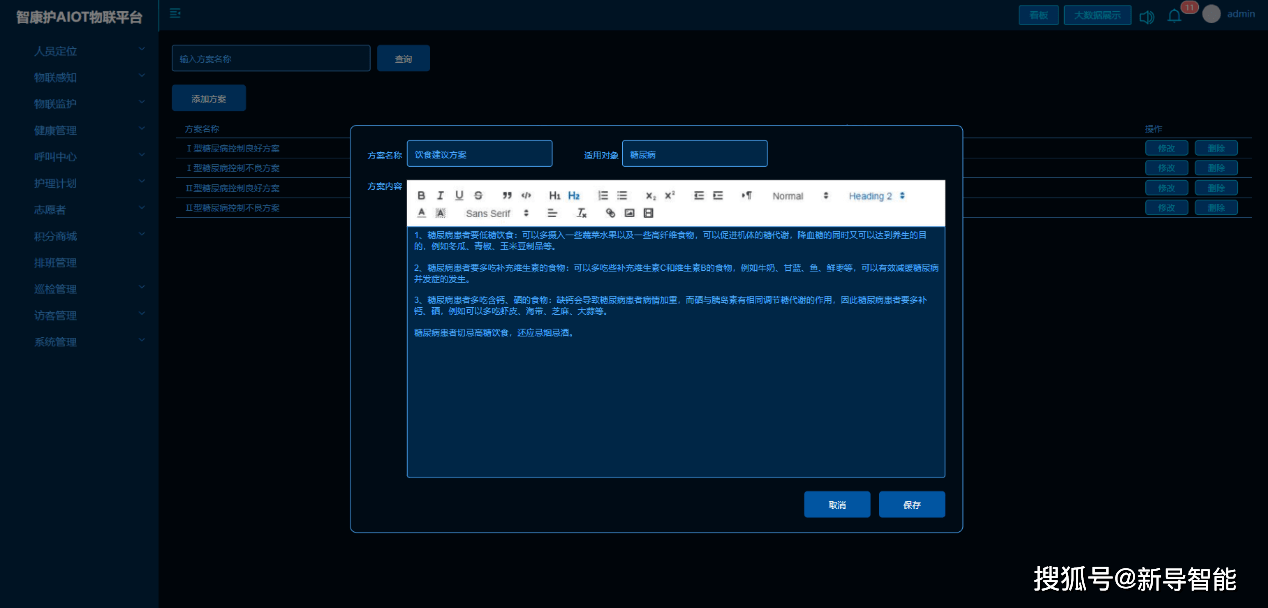This screenshot has height=608, width=1268.
Task: Click the insert link icon
Action: (611, 214)
